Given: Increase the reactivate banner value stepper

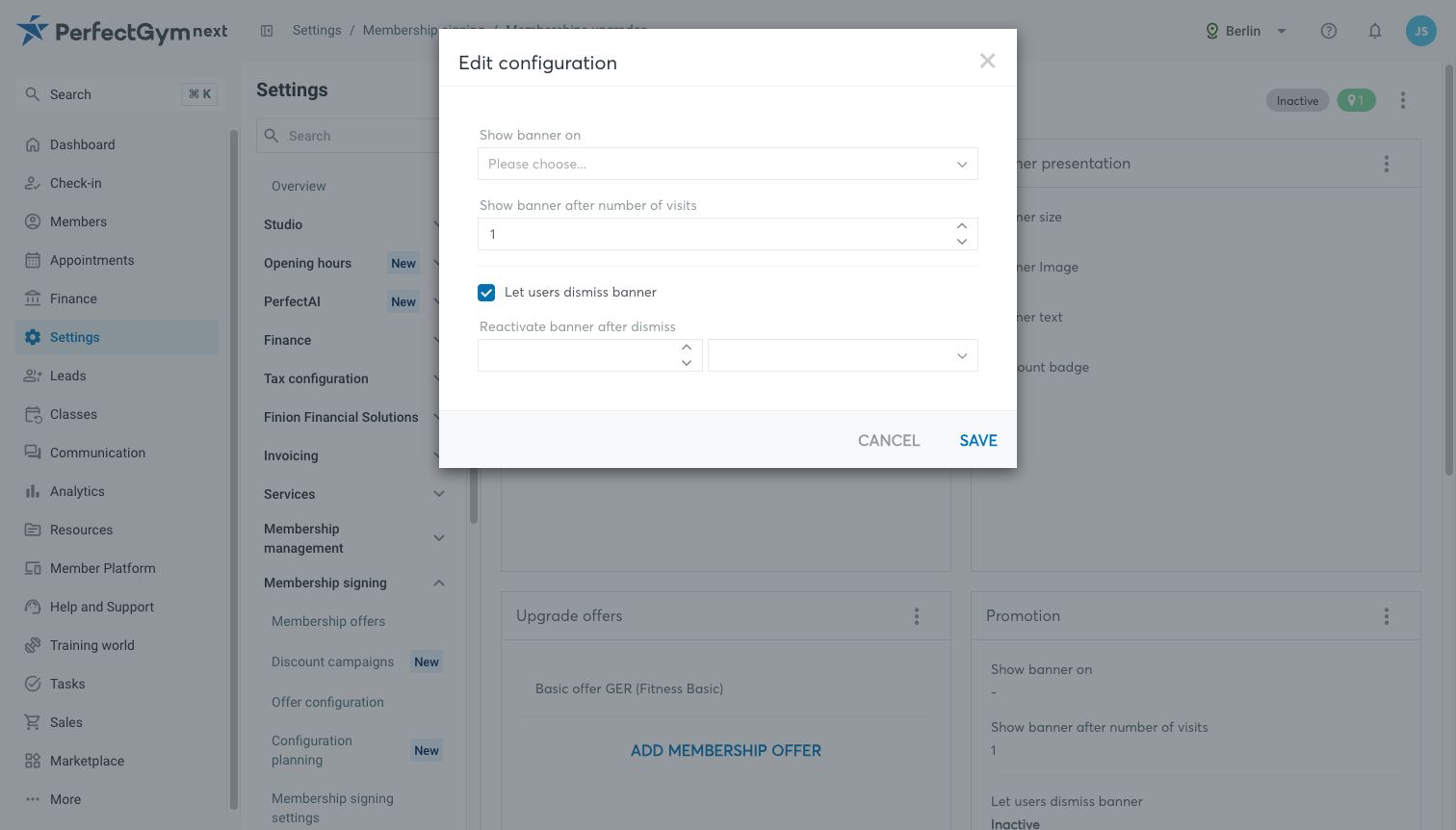Looking at the screenshot, I should point(687,348).
